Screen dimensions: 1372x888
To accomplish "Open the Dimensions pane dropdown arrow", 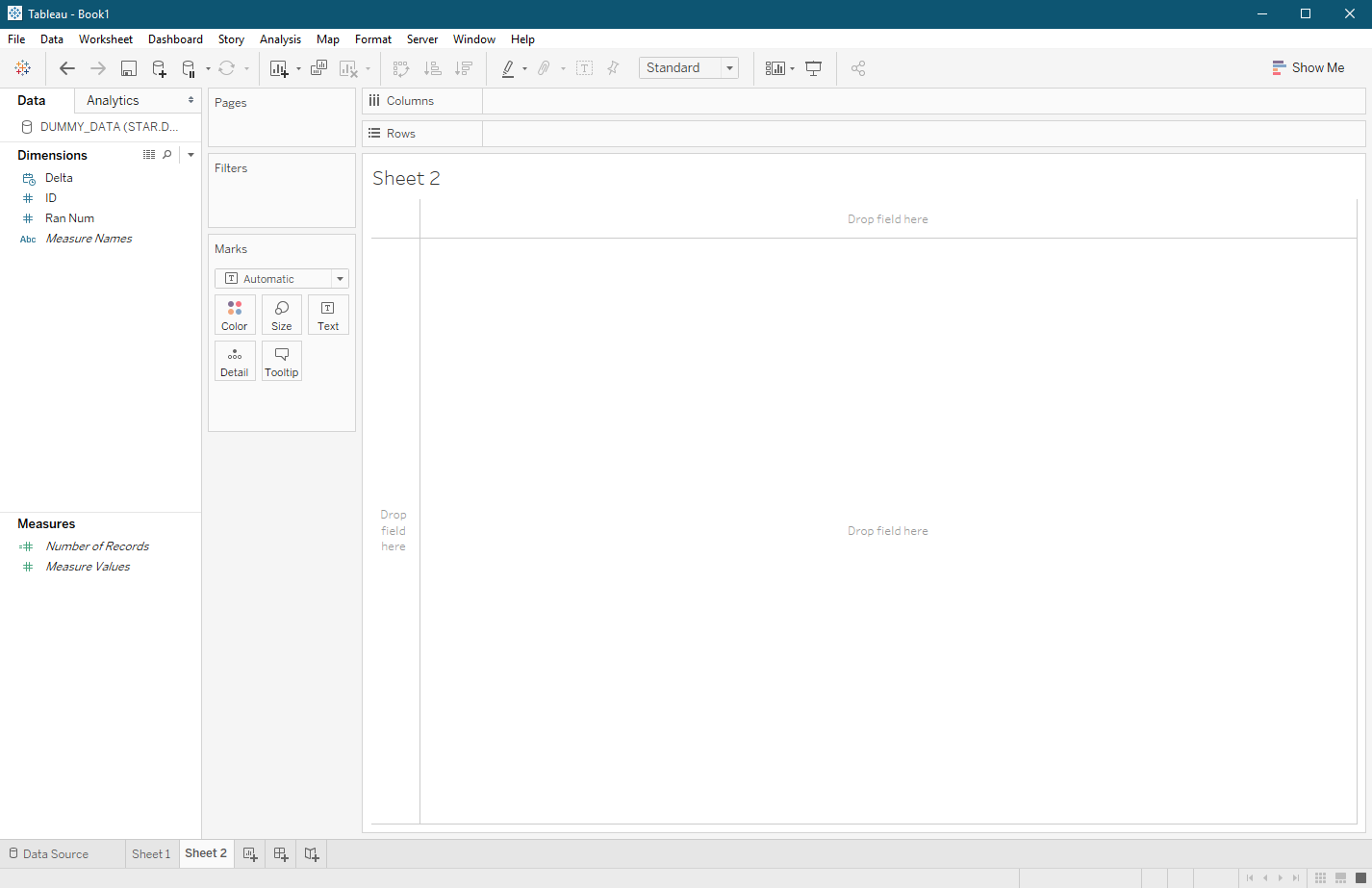I will [x=191, y=155].
